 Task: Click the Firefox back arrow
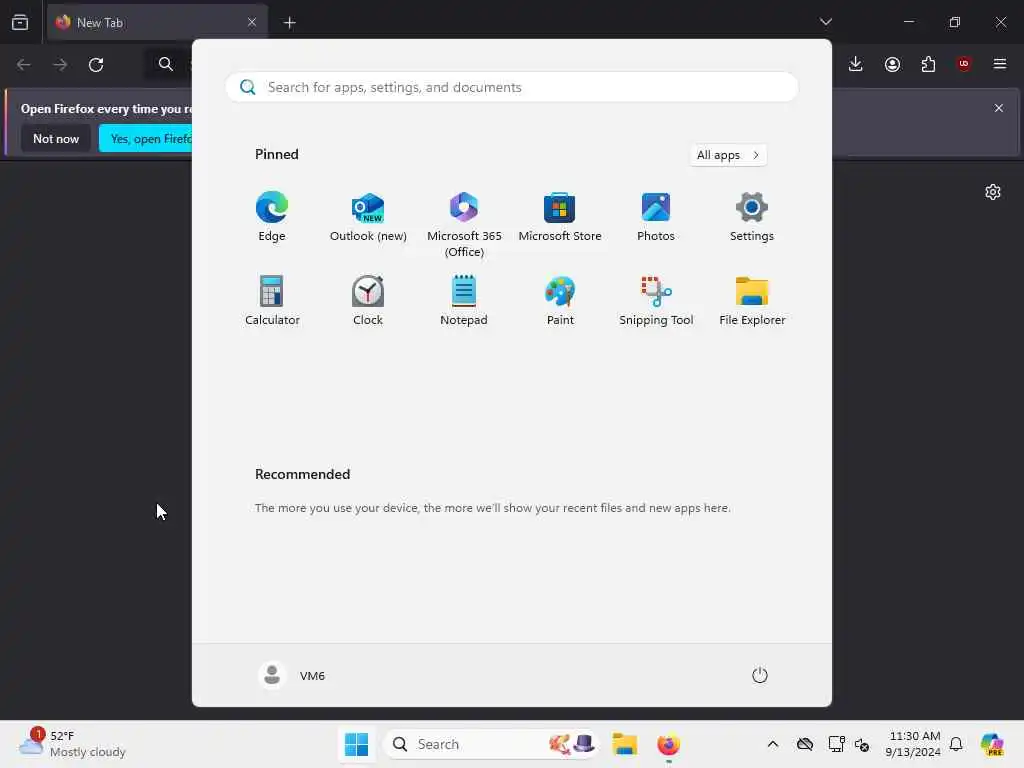[24, 64]
